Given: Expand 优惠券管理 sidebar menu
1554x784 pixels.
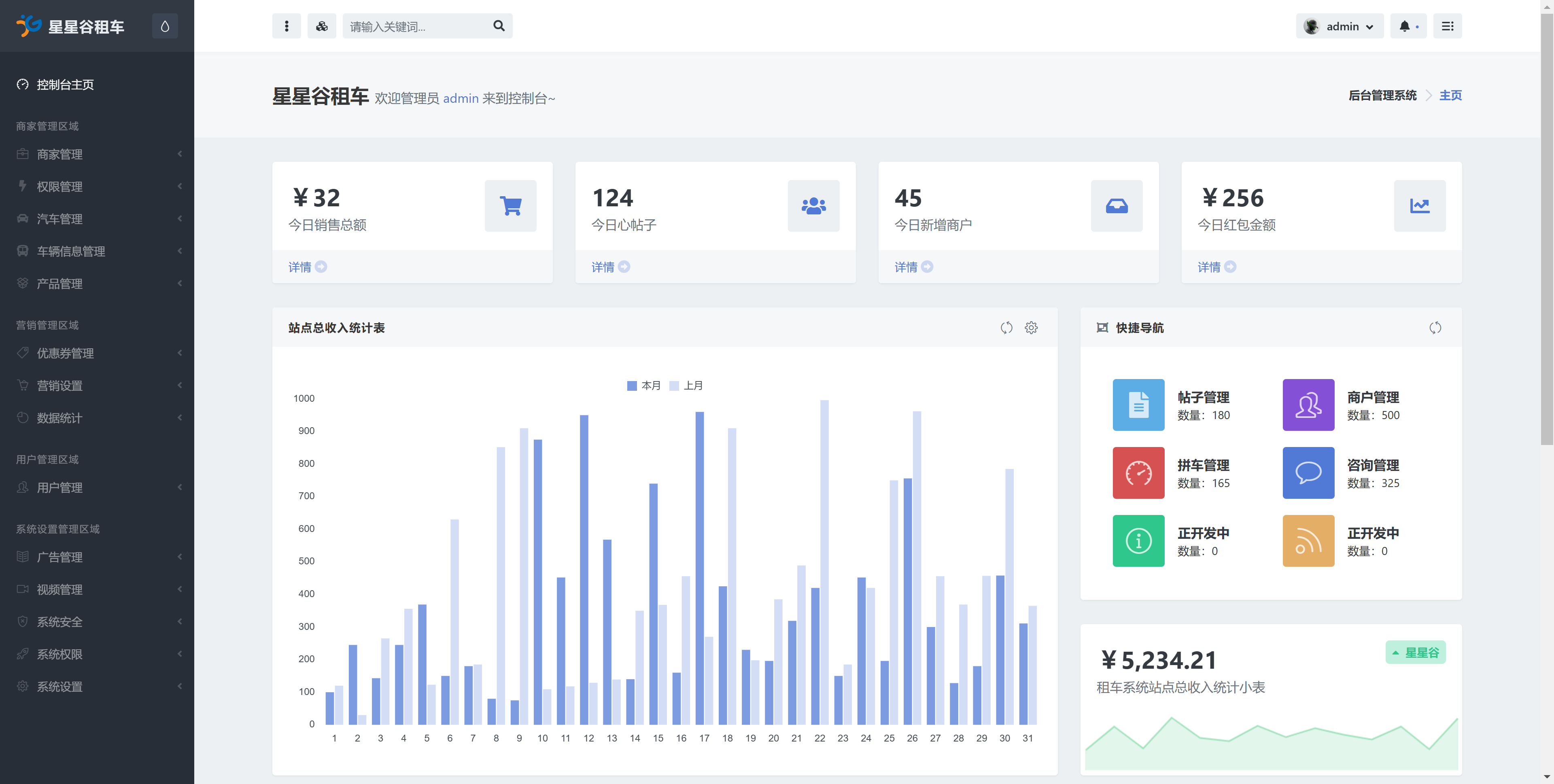Looking at the screenshot, I should 97,353.
